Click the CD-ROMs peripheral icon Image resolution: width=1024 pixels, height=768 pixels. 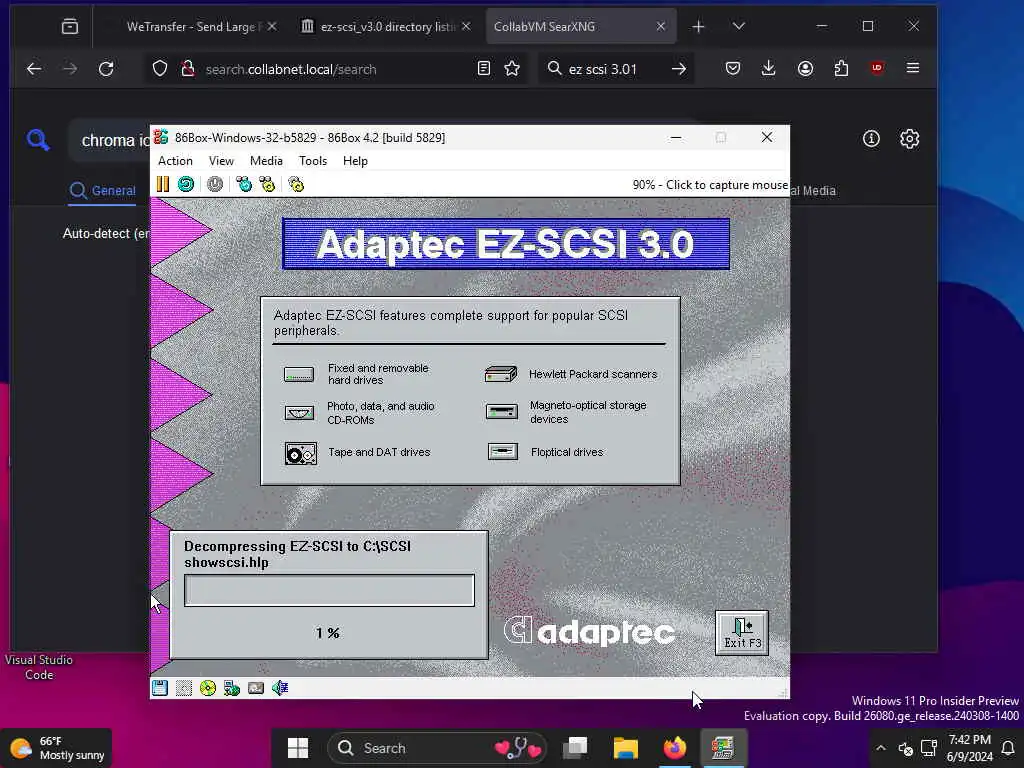pyautogui.click(x=299, y=412)
